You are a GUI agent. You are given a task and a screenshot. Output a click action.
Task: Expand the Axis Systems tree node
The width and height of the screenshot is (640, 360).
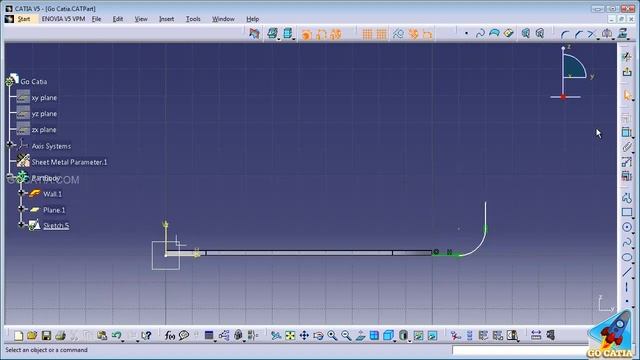pyautogui.click(x=9, y=144)
